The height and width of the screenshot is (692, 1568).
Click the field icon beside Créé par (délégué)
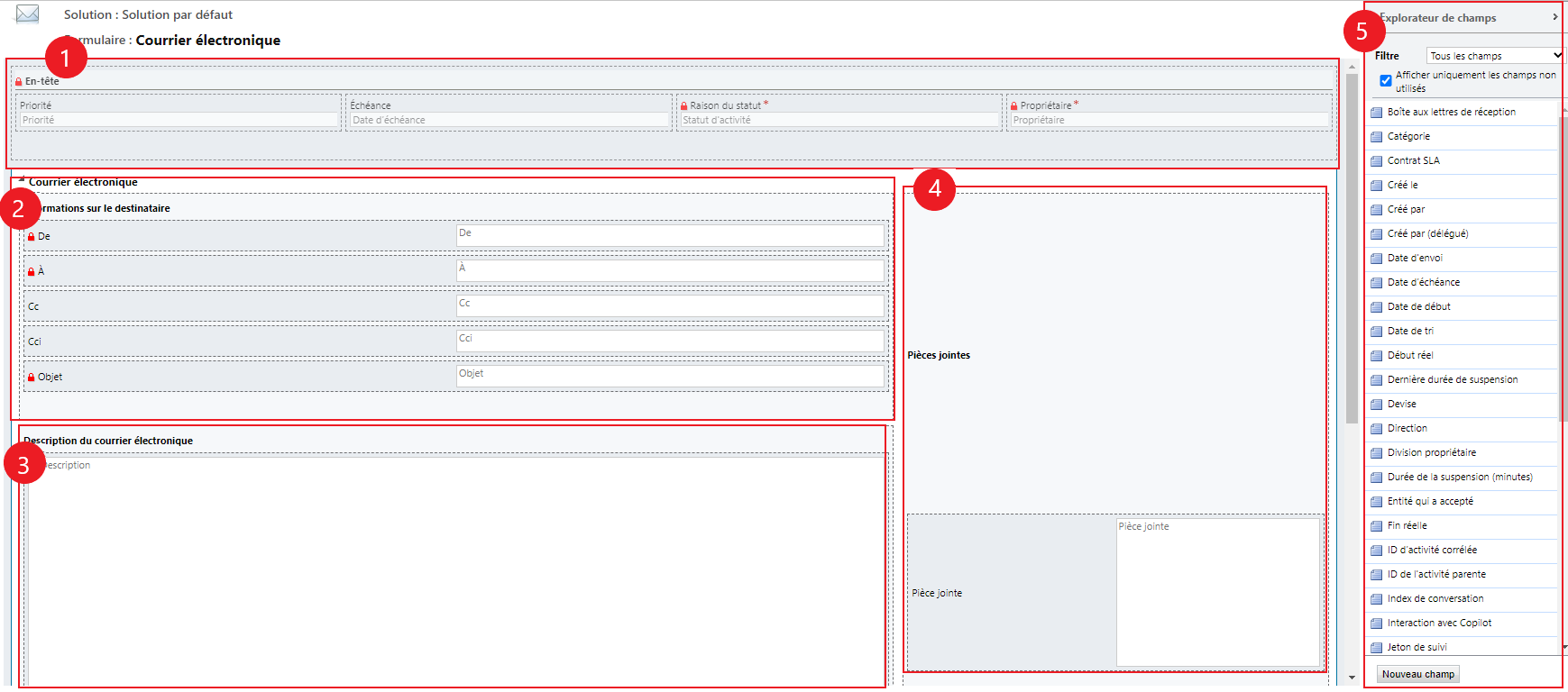(1376, 234)
